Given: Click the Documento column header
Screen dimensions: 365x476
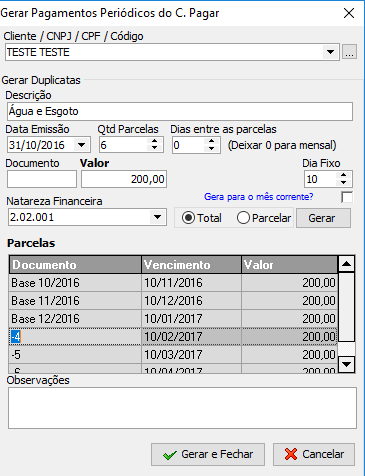Looking at the screenshot, I should (x=75, y=265).
